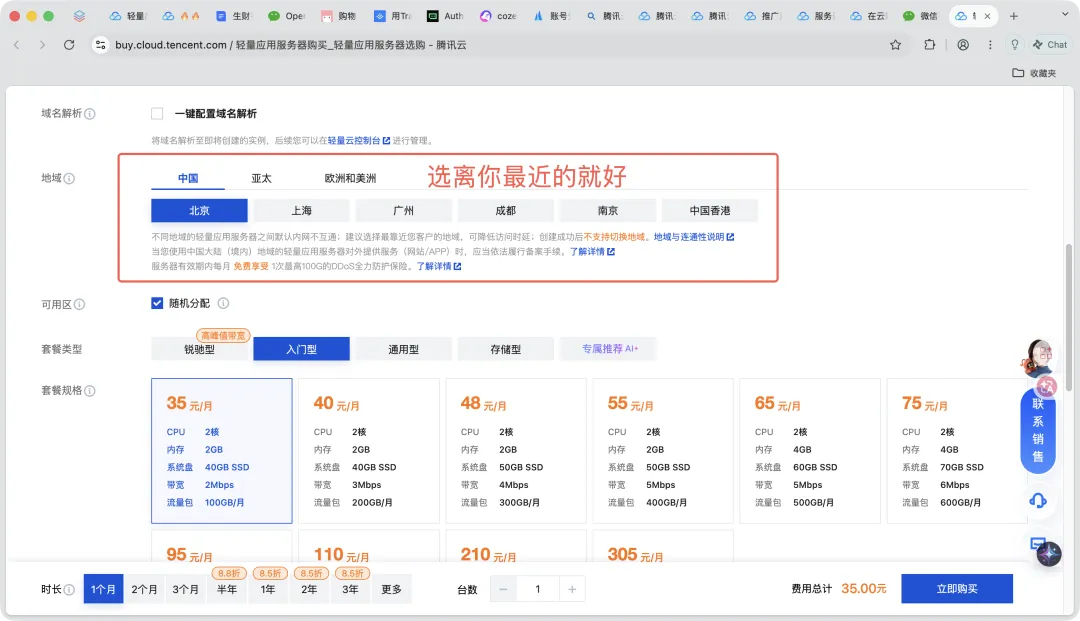Select the 北京 region
Viewport: 1080px width, 621px height.
pyautogui.click(x=199, y=211)
